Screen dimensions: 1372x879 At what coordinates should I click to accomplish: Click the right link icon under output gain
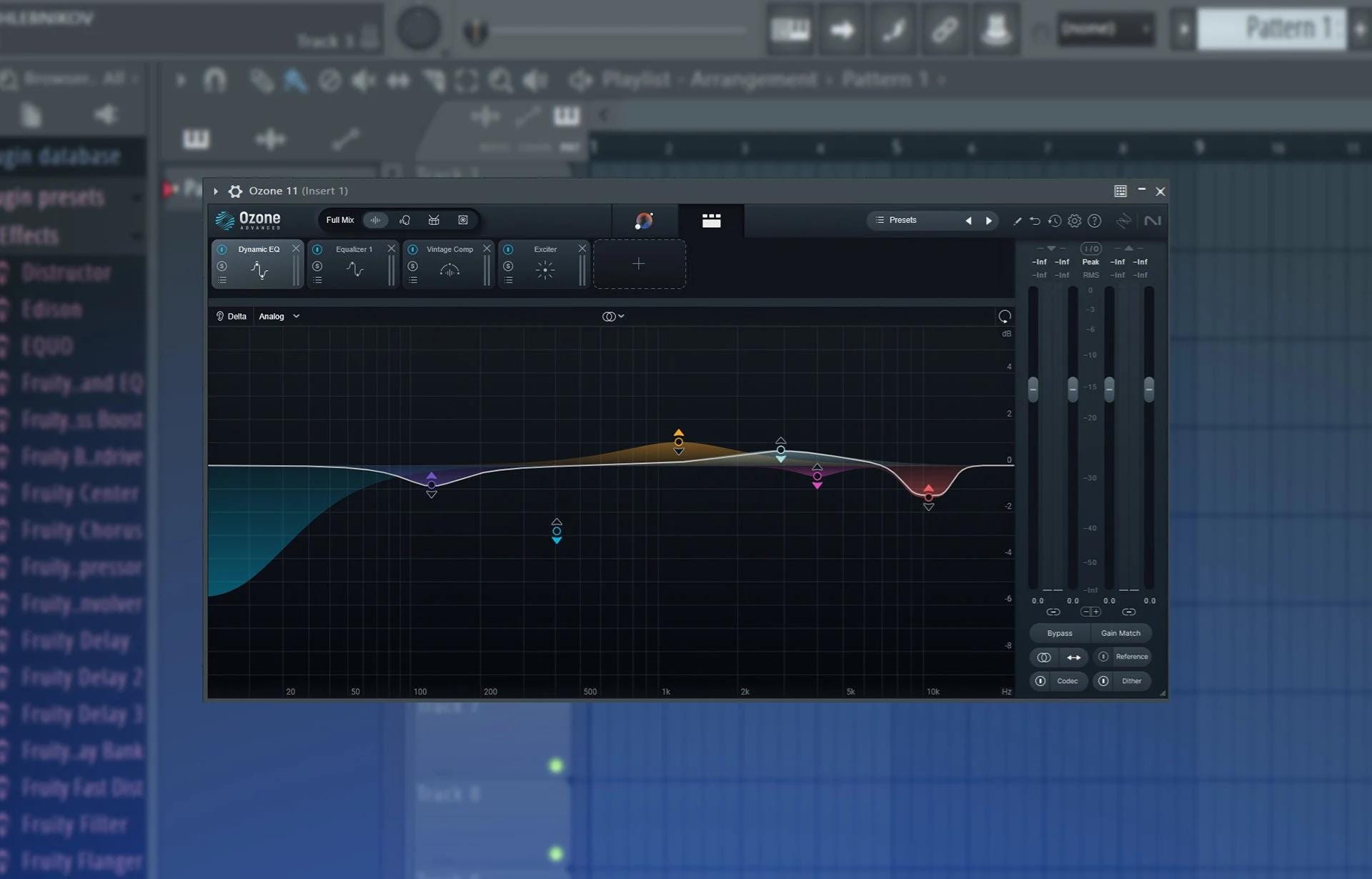pos(1129,612)
